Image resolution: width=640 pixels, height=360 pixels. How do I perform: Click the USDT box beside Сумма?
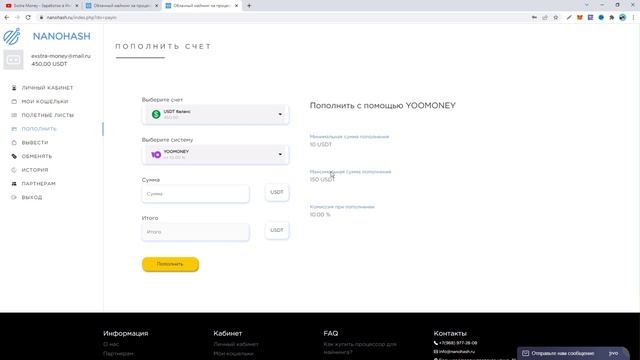[277, 192]
